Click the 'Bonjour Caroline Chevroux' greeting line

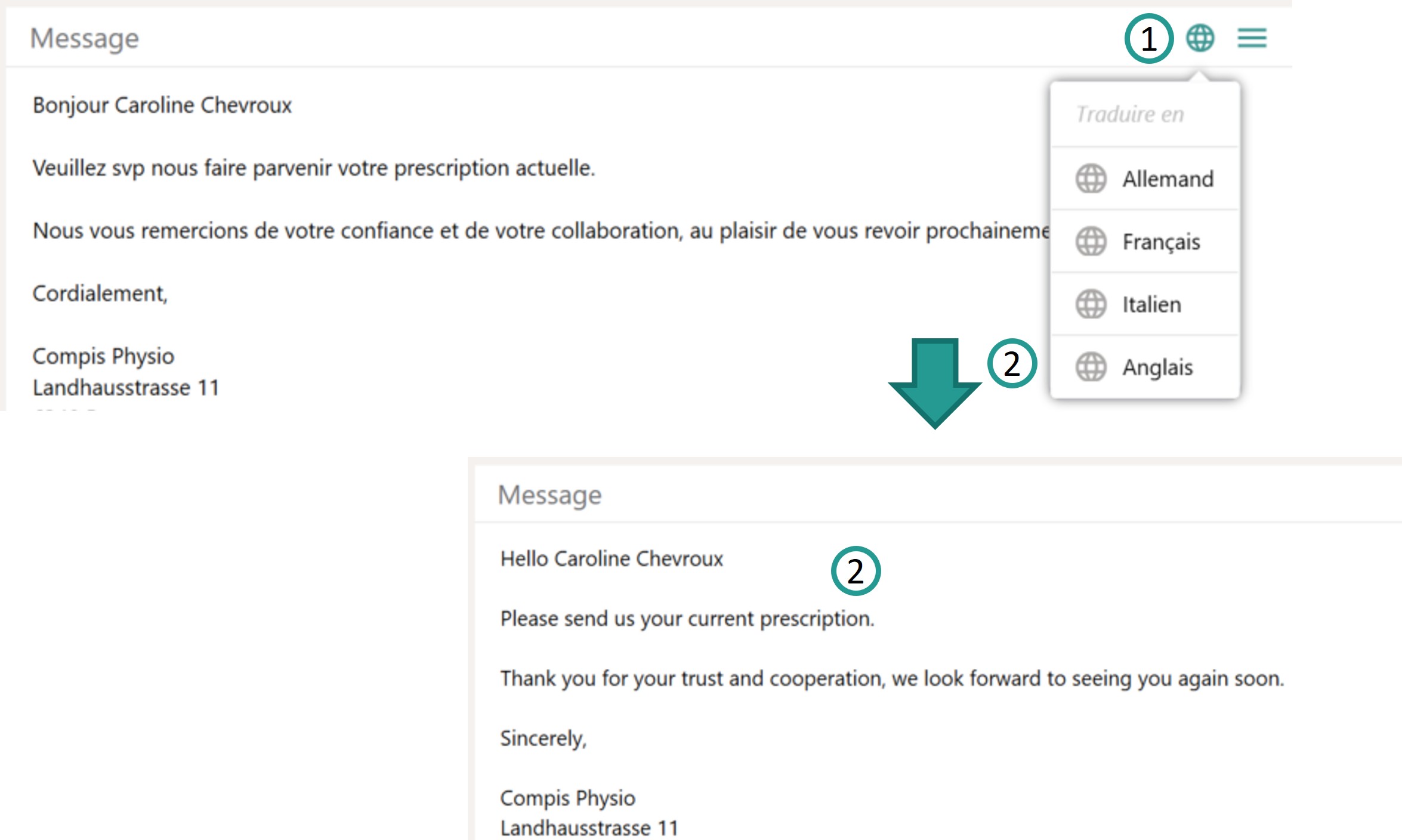point(162,105)
